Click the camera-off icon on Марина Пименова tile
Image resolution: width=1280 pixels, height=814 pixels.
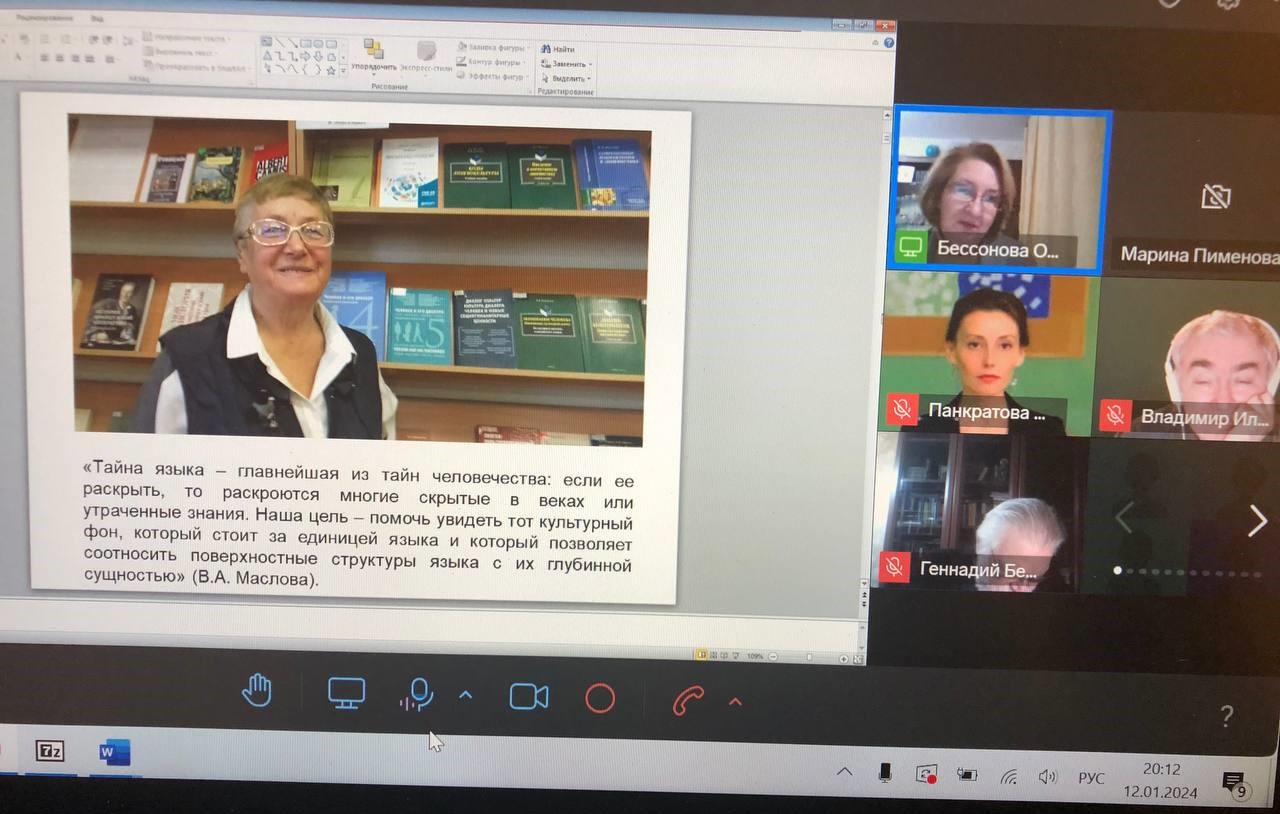click(x=1215, y=196)
